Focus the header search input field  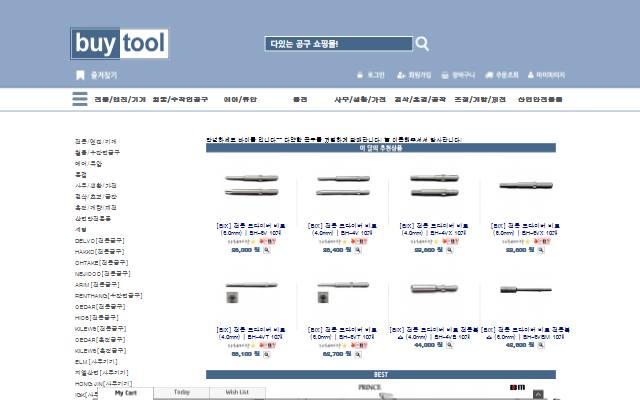[338, 44]
